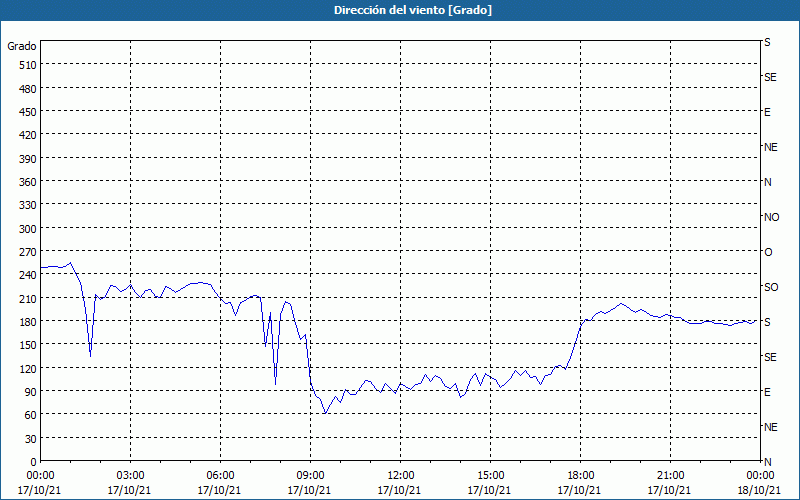Click the E compass label level with 450
The height and width of the screenshot is (500, 800).
[767, 112]
